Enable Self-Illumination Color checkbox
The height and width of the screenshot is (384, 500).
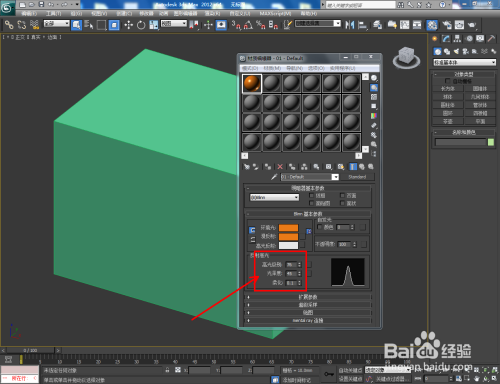pyautogui.click(x=320, y=227)
